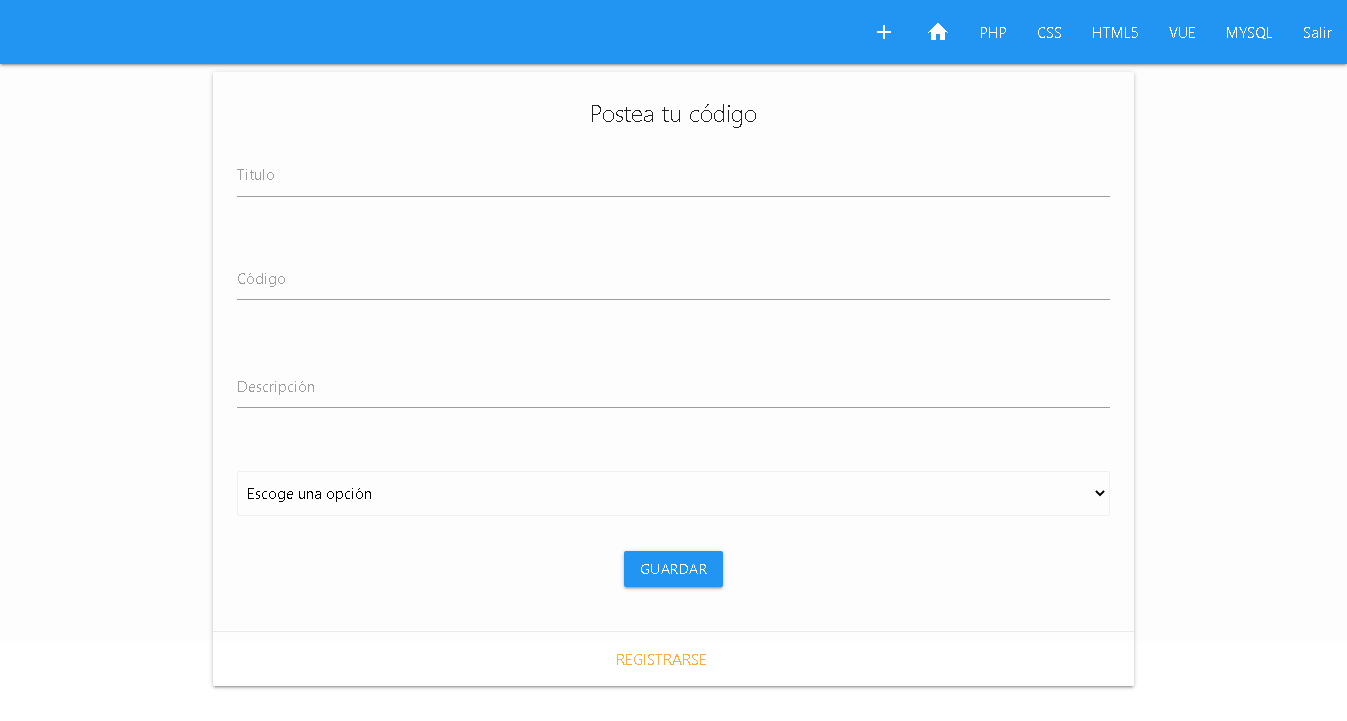Log out using the Salir link

pos(1317,33)
